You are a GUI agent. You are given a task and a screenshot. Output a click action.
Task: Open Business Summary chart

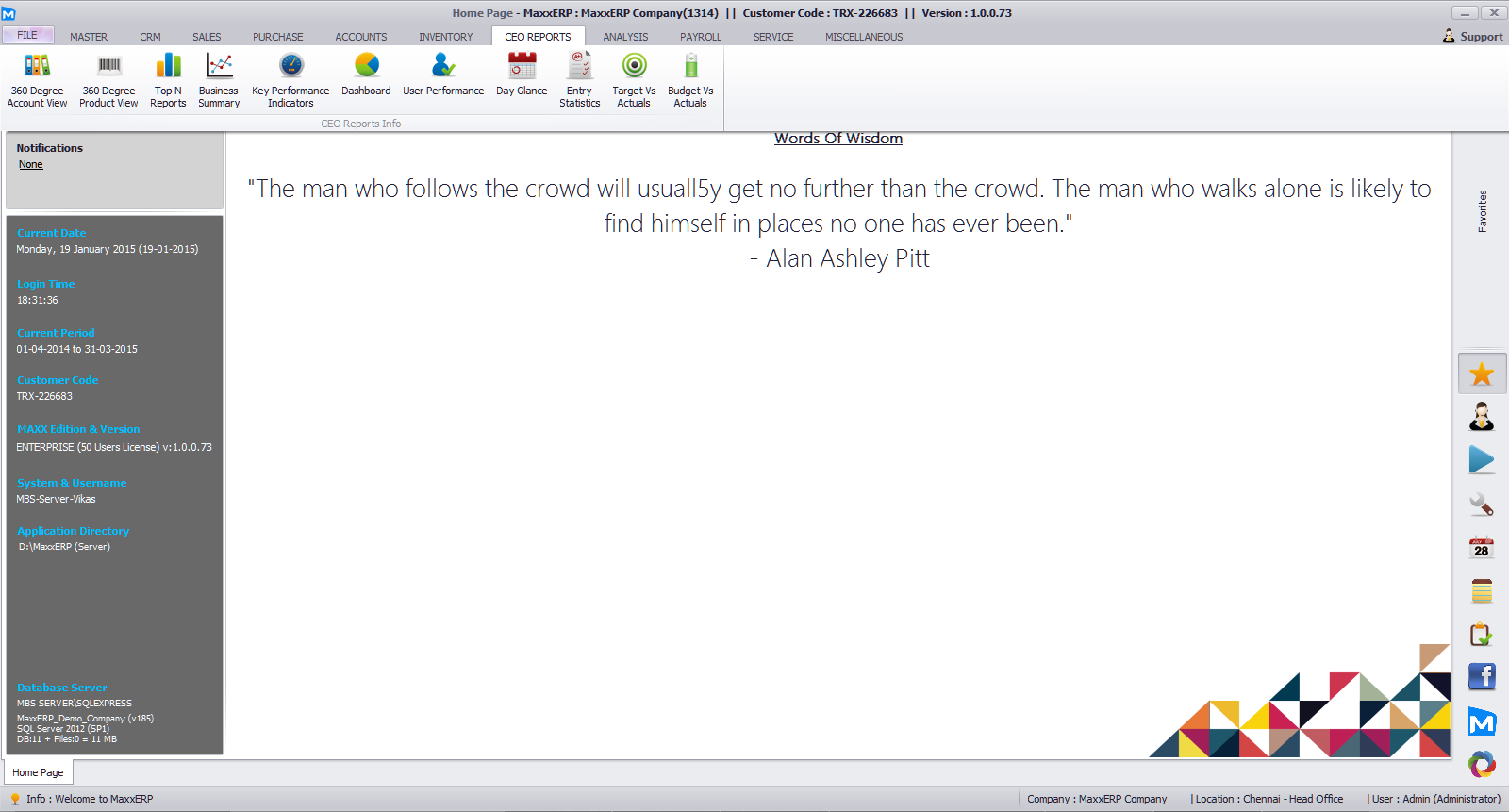[x=219, y=80]
